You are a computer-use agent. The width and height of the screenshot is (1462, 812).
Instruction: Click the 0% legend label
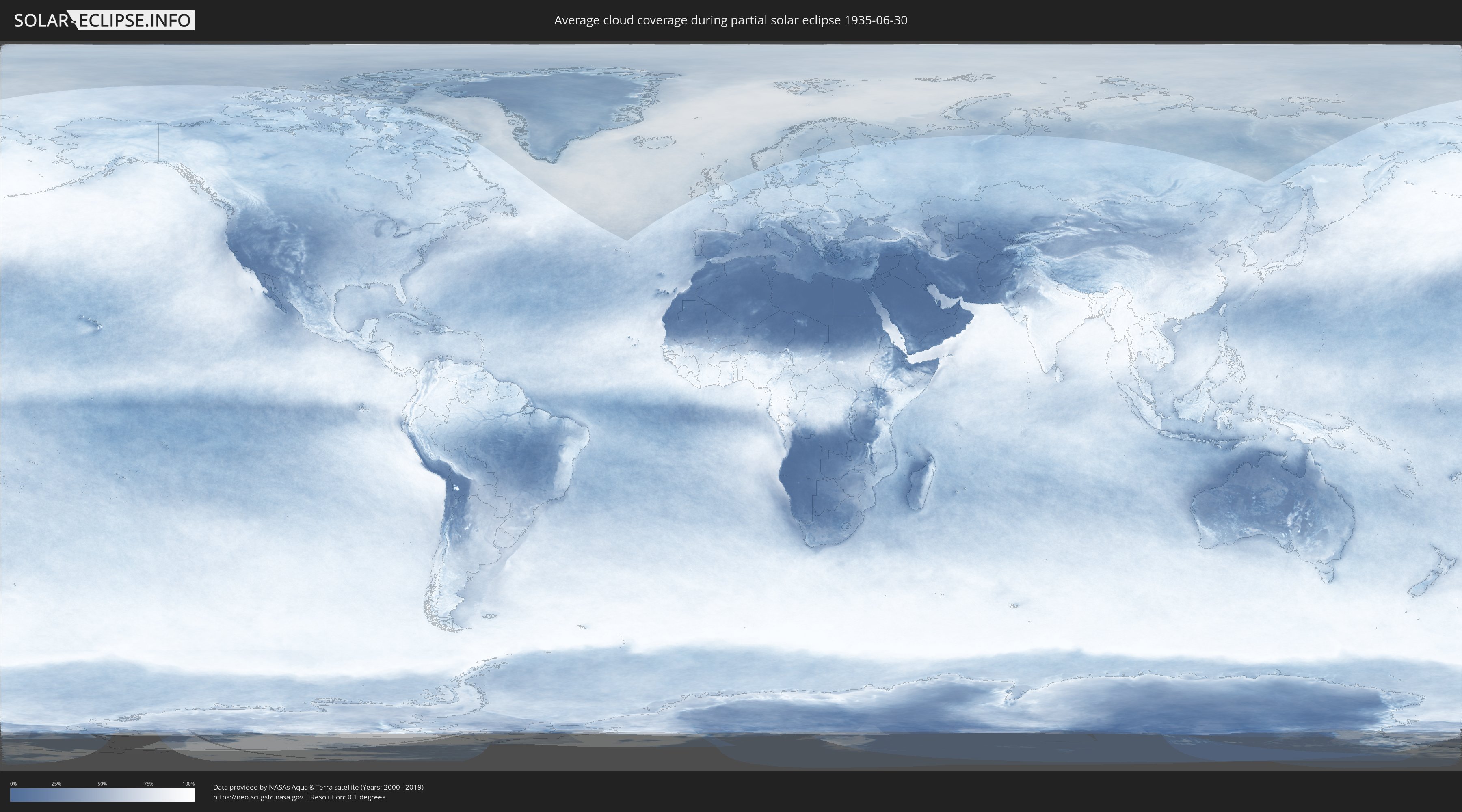(13, 784)
